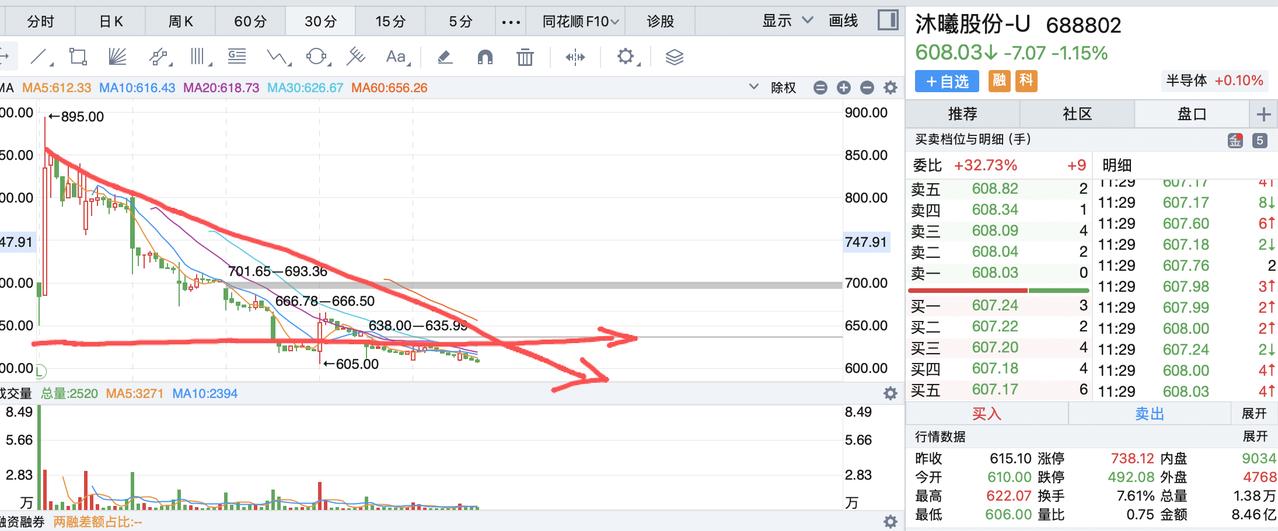The height and width of the screenshot is (531, 1278).
Task: Toggle the right side panel layout icon
Action: tap(887, 20)
